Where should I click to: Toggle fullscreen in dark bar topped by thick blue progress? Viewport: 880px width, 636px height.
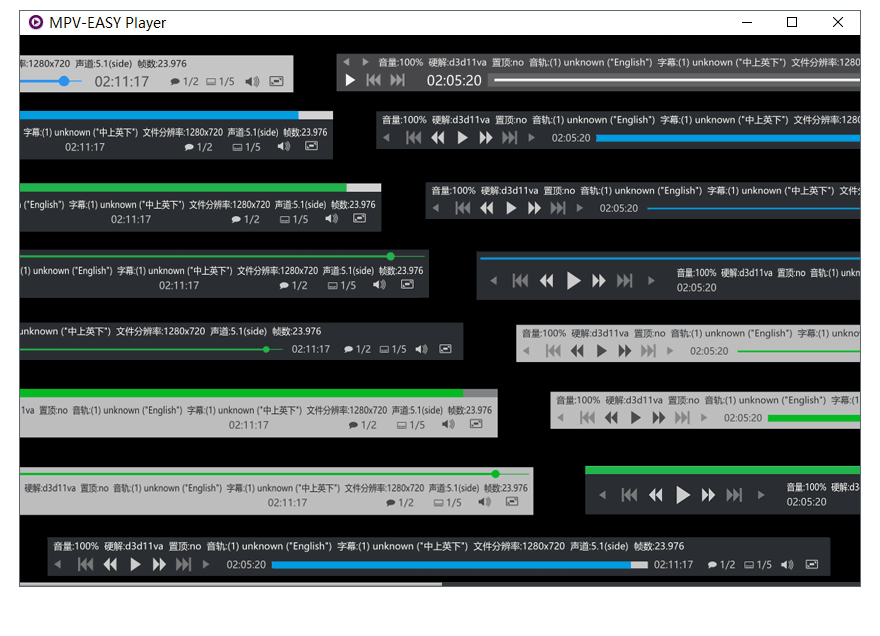pyautogui.click(x=311, y=146)
